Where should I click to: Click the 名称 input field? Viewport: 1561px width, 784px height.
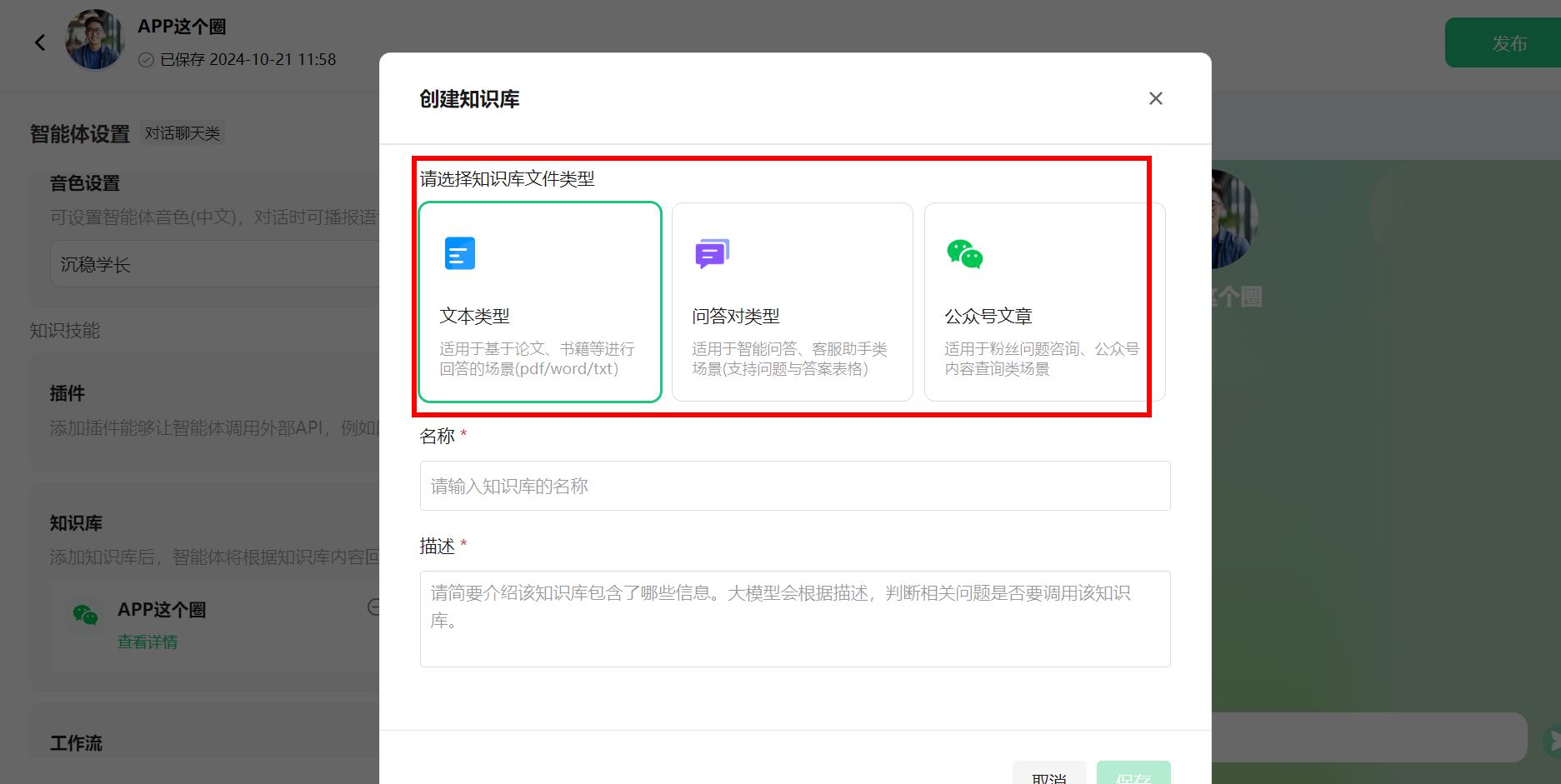794,486
